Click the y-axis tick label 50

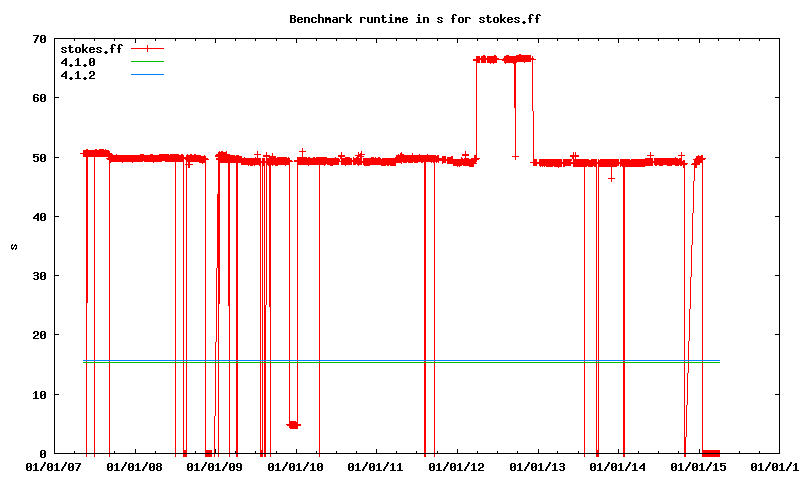pos(39,158)
